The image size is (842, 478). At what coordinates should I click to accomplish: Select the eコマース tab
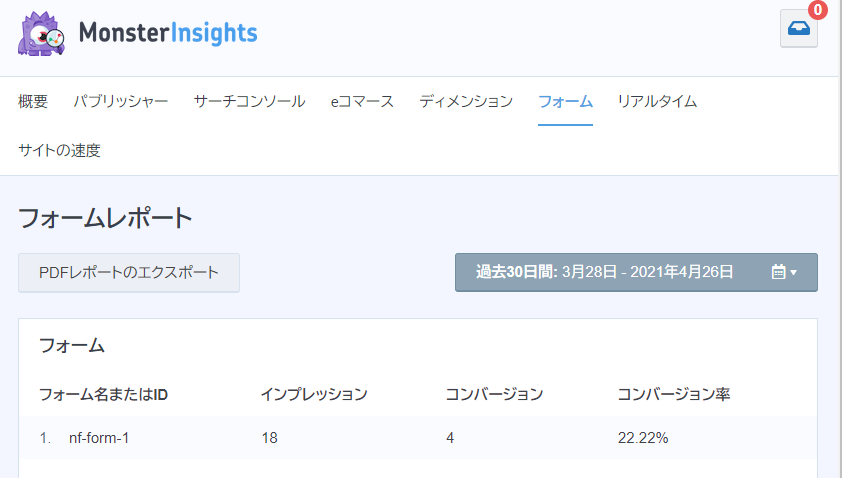(x=362, y=101)
